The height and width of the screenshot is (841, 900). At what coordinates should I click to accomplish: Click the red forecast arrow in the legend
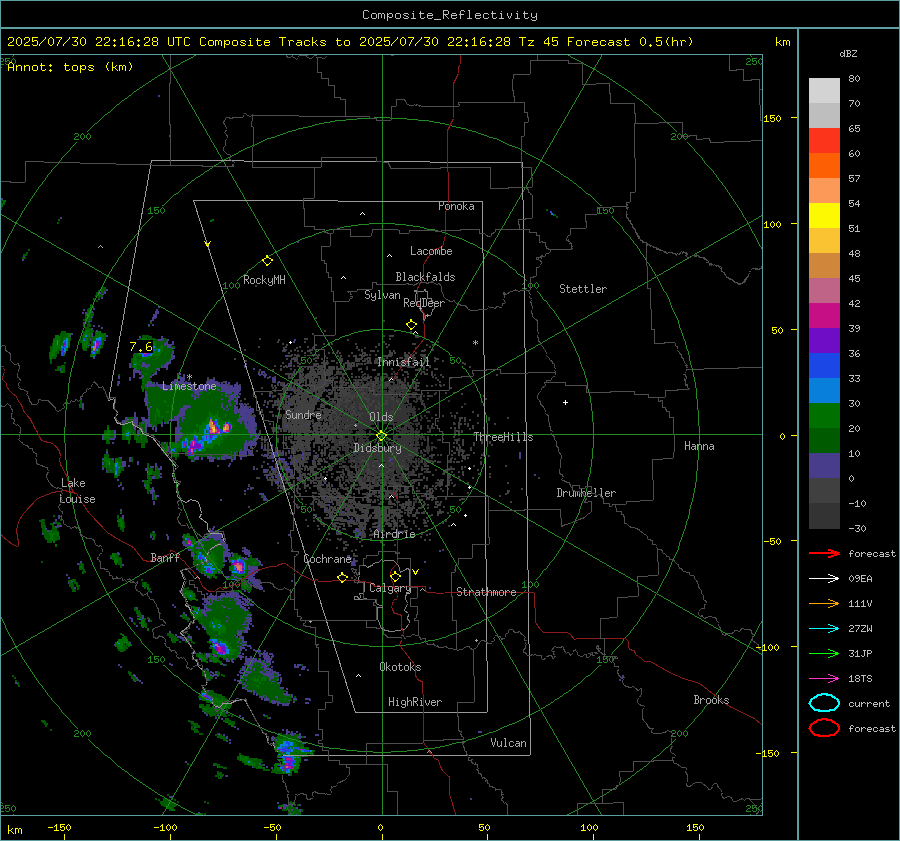tap(824, 553)
